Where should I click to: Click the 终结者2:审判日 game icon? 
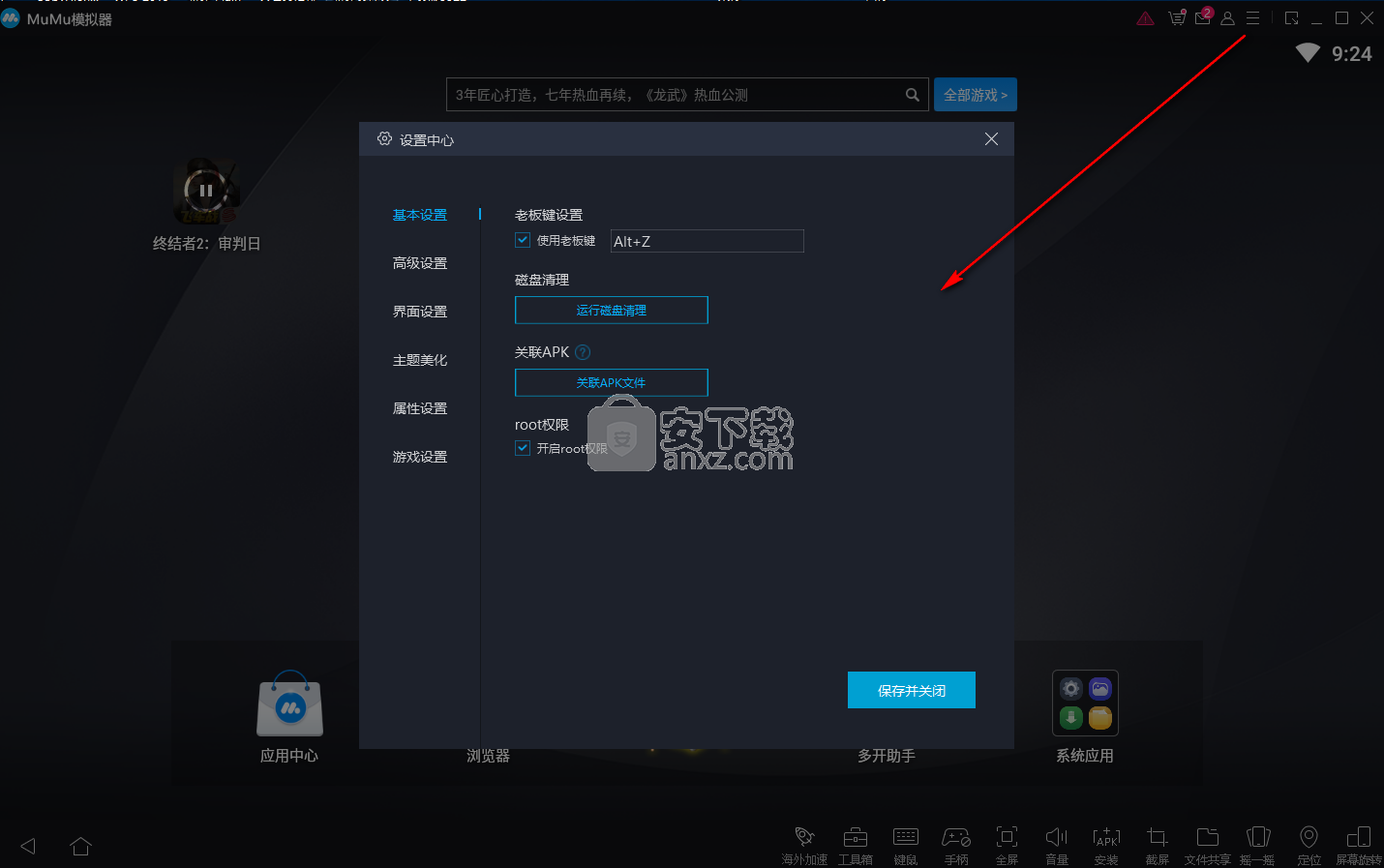click(x=205, y=191)
